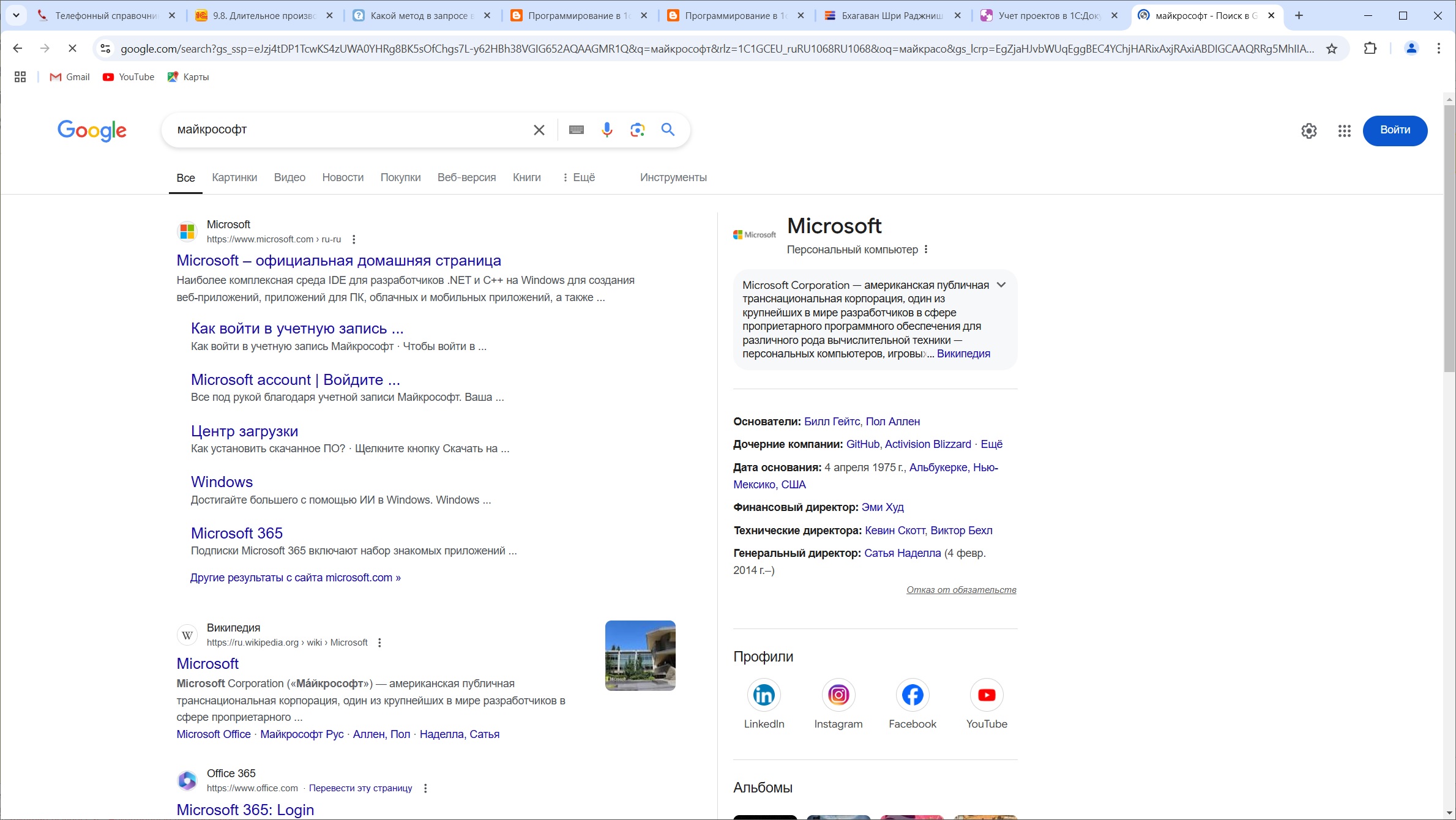Open Отказ от обязательств disclaimer link
Image resolution: width=1456 pixels, height=820 pixels.
961,590
